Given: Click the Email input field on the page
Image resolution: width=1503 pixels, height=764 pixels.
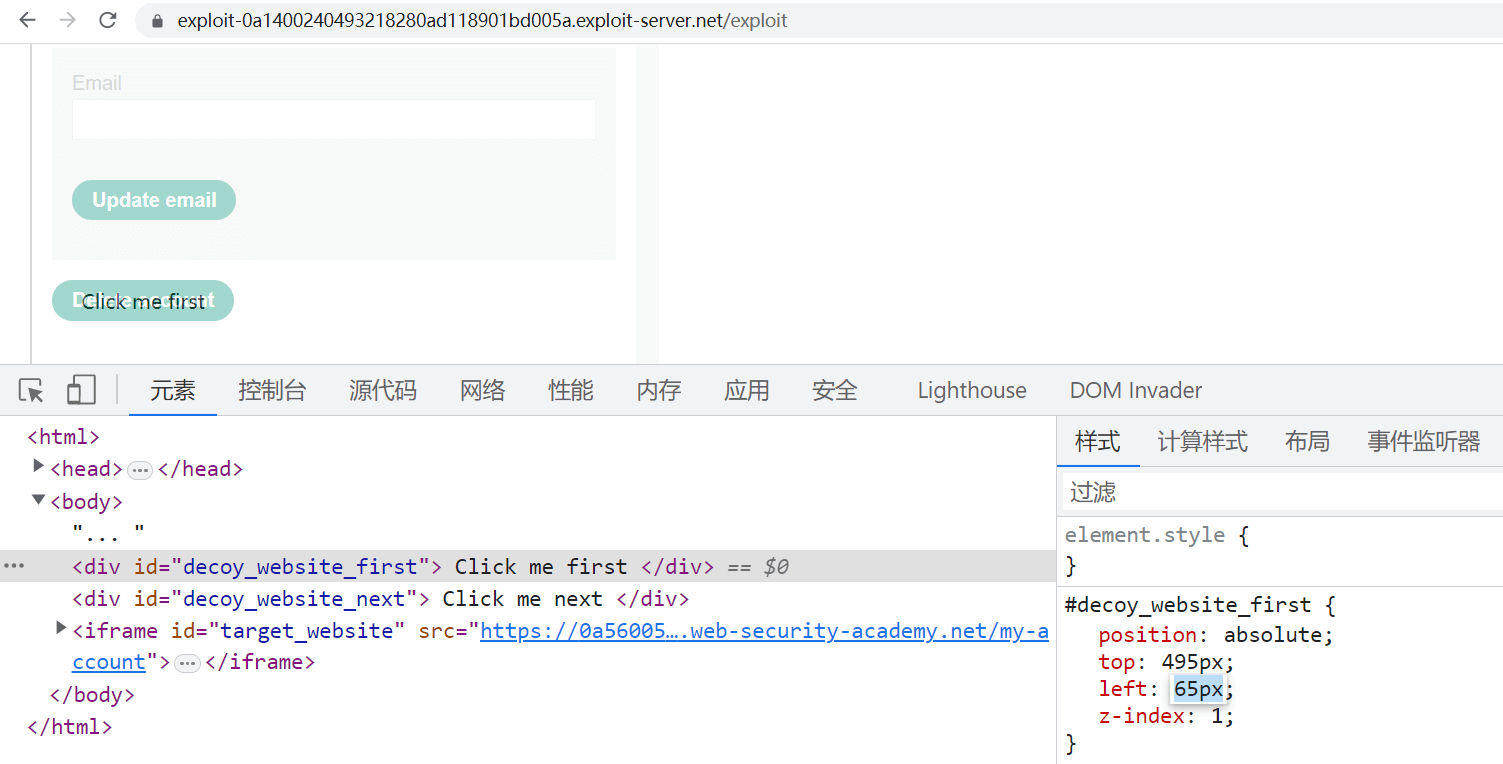Looking at the screenshot, I should (x=334, y=120).
